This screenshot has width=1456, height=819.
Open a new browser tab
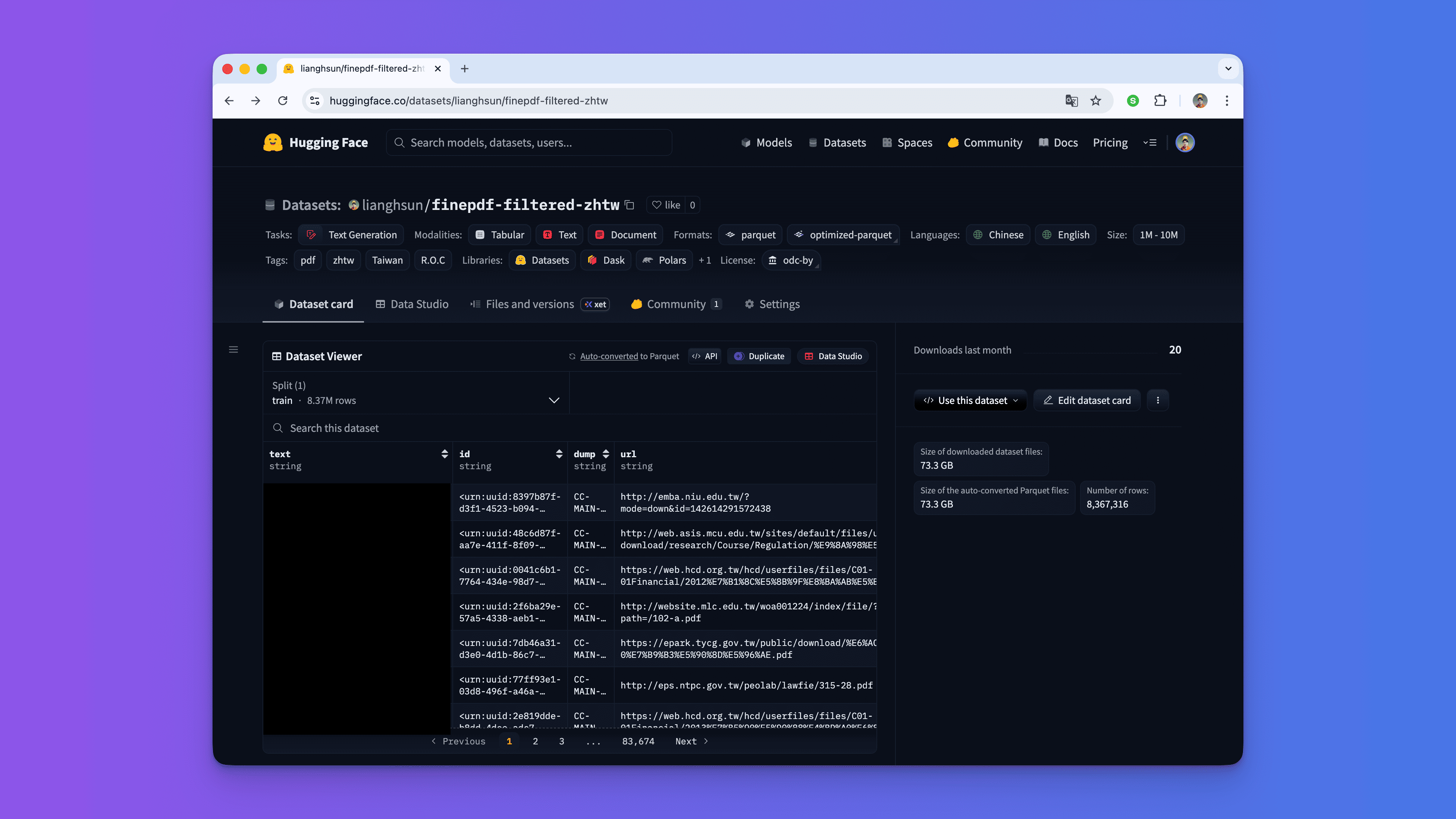click(x=465, y=68)
